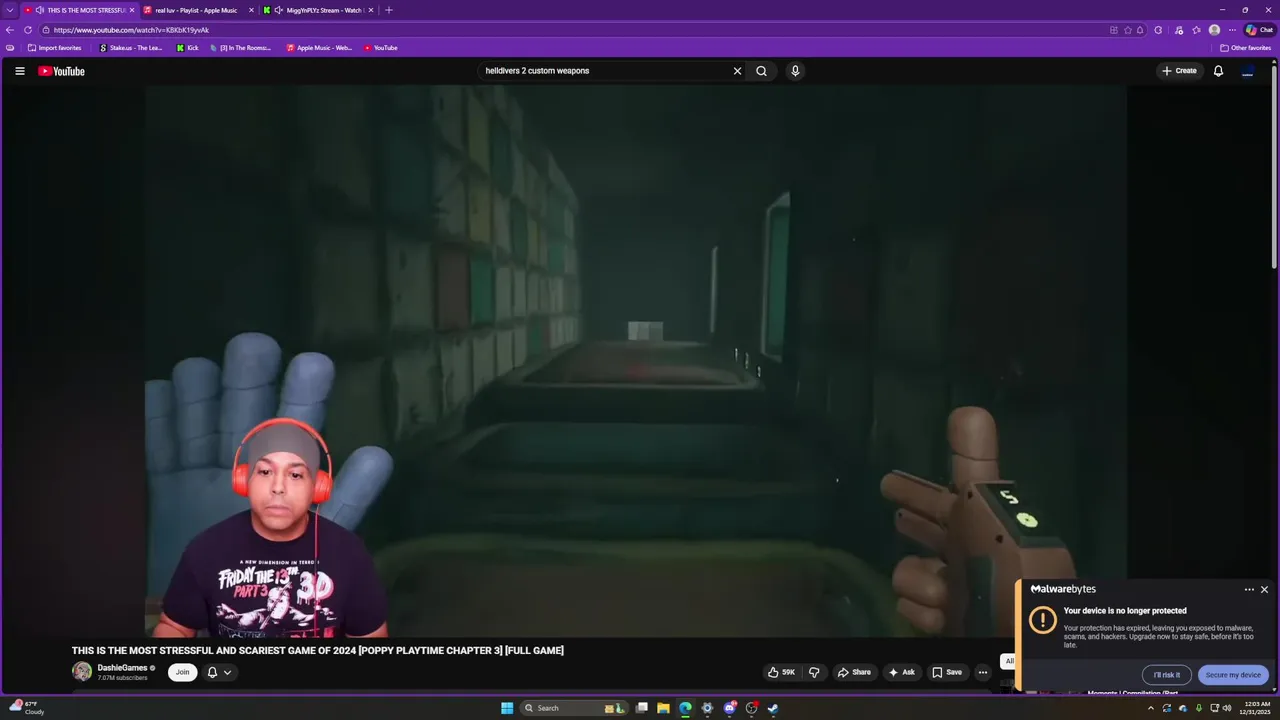1280x720 pixels.
Task: Like the video with thumbs up
Action: [x=781, y=672]
